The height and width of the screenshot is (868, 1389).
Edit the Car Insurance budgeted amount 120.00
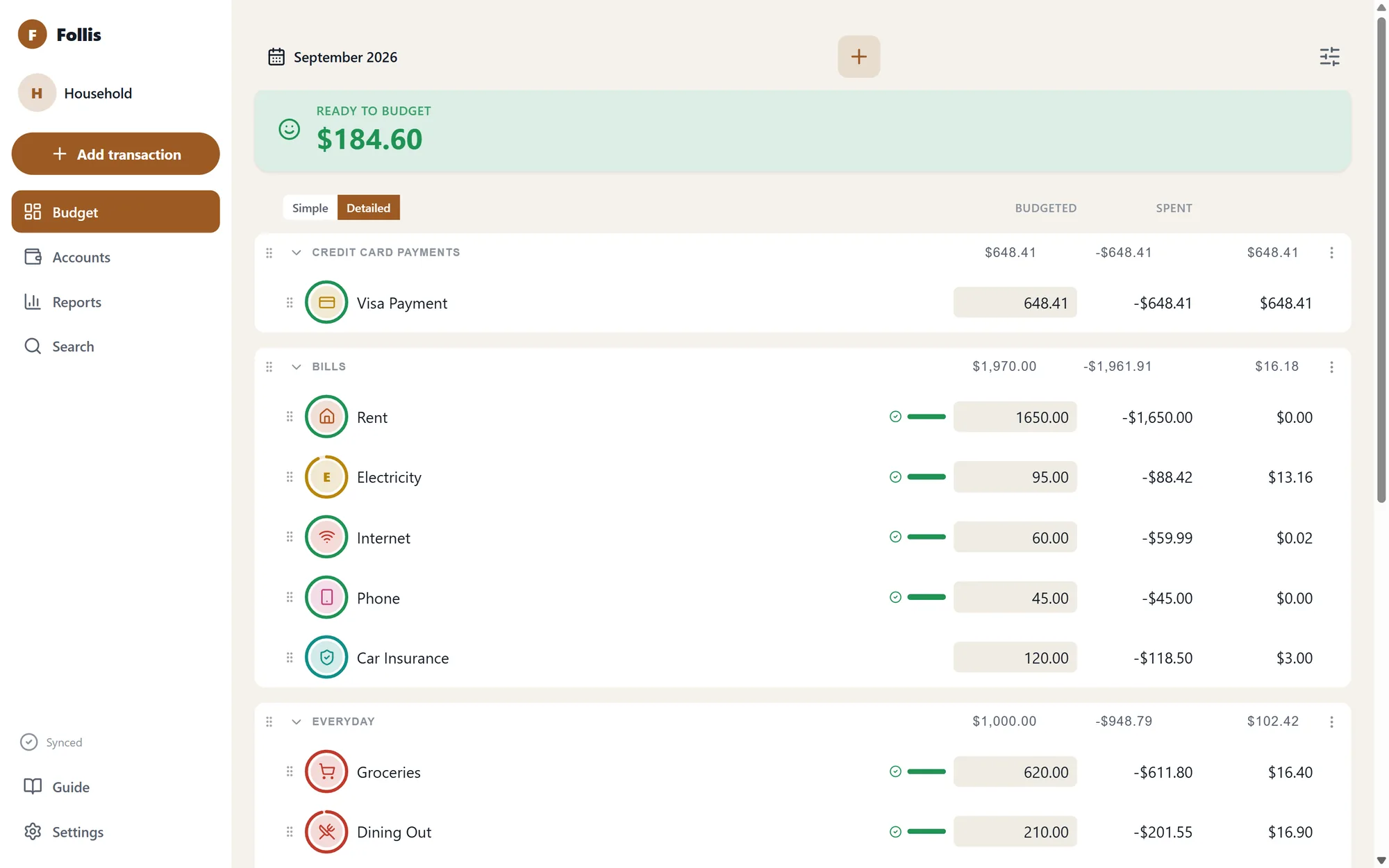1015,658
